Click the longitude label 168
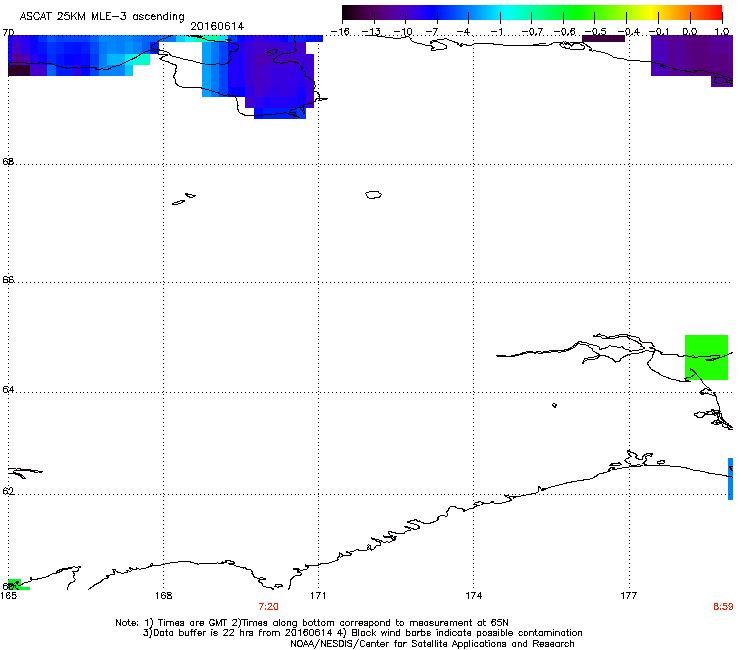 point(163,596)
